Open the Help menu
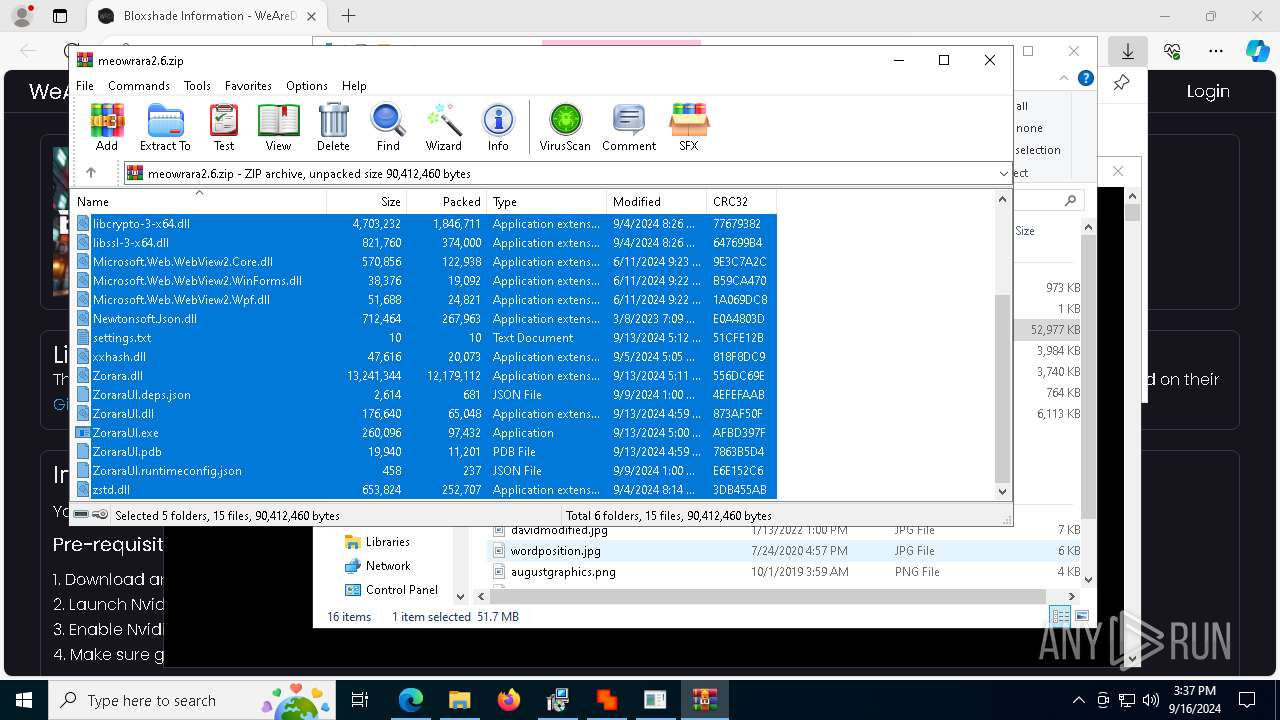The width and height of the screenshot is (1280, 720). click(x=354, y=86)
